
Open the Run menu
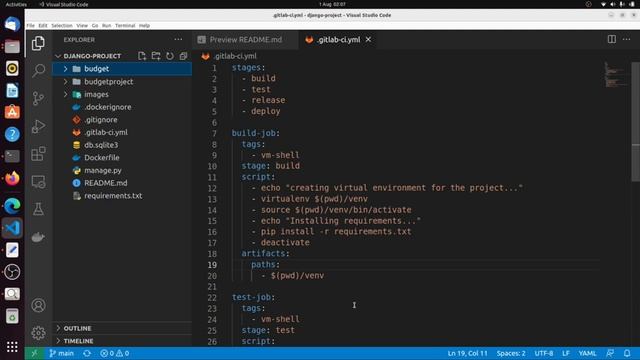[x=107, y=25]
